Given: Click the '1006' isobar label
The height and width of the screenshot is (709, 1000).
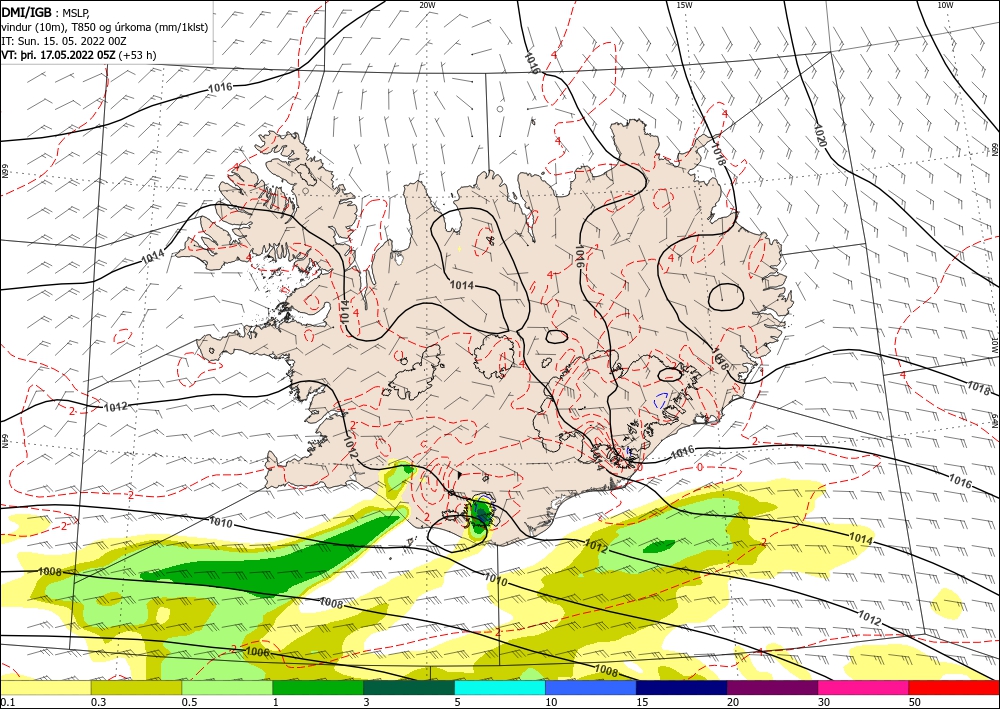Looking at the screenshot, I should (x=257, y=652).
